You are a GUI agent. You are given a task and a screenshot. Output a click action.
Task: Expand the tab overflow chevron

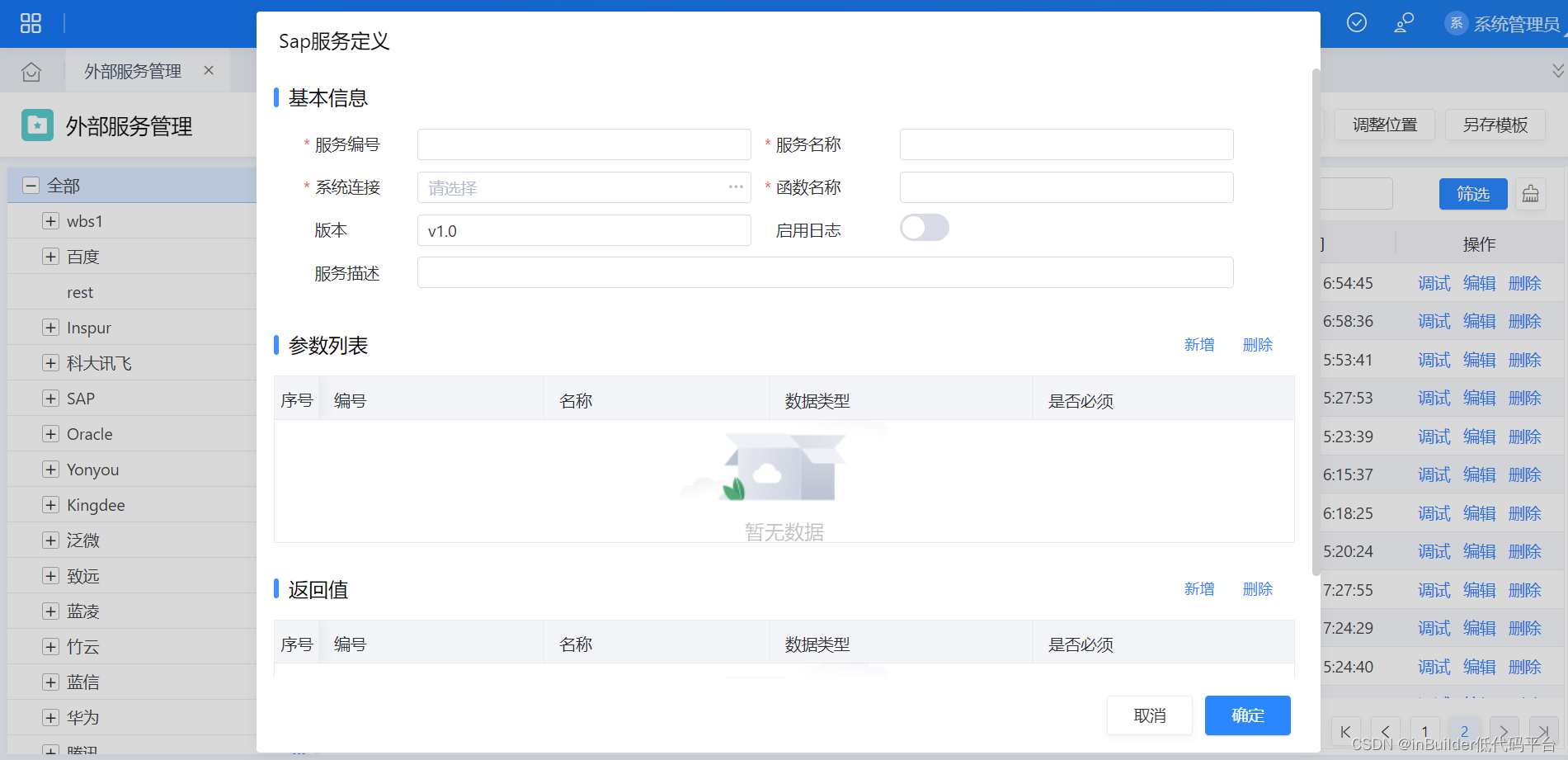1557,71
